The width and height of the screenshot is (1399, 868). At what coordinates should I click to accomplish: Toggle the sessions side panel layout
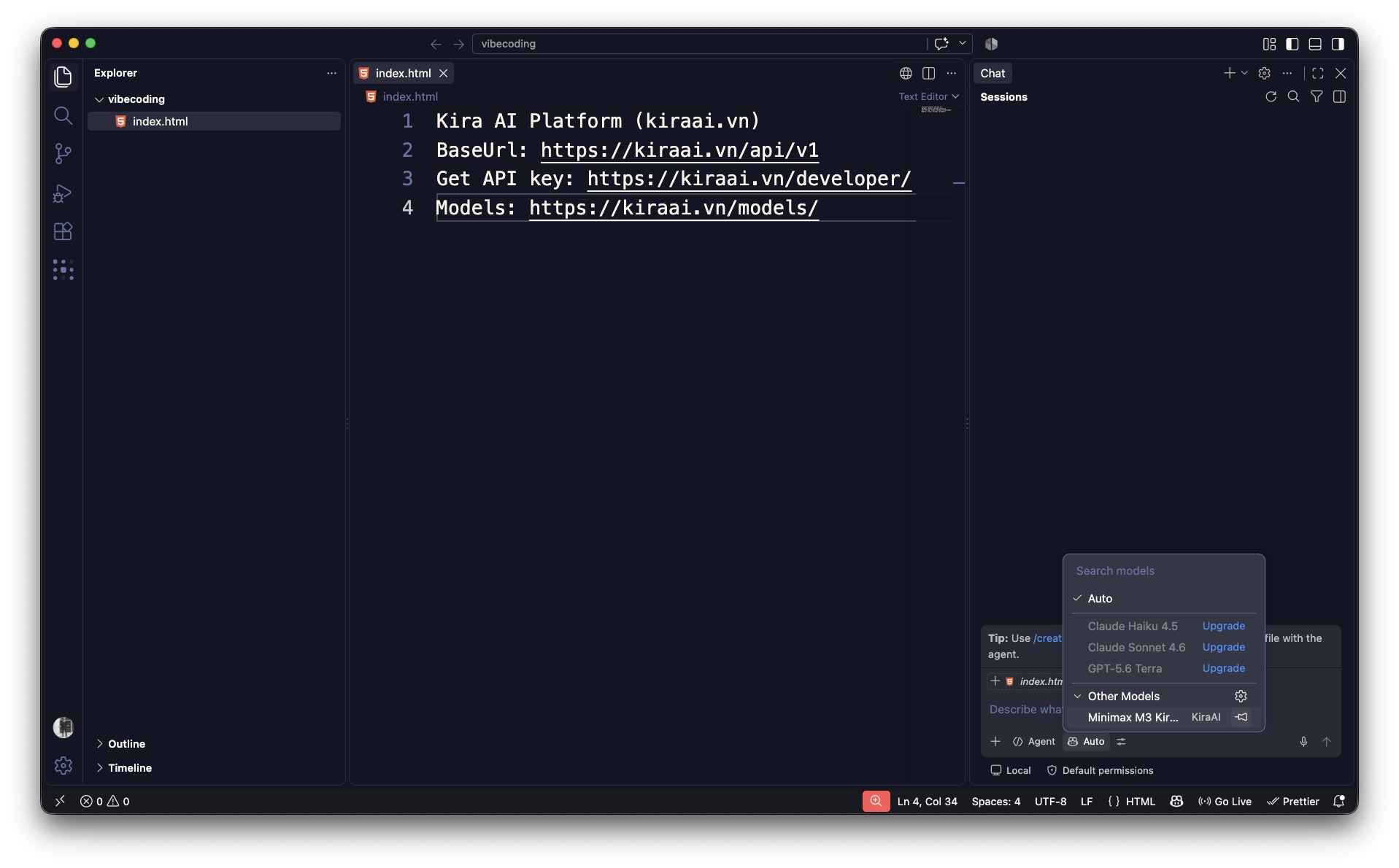1339,96
